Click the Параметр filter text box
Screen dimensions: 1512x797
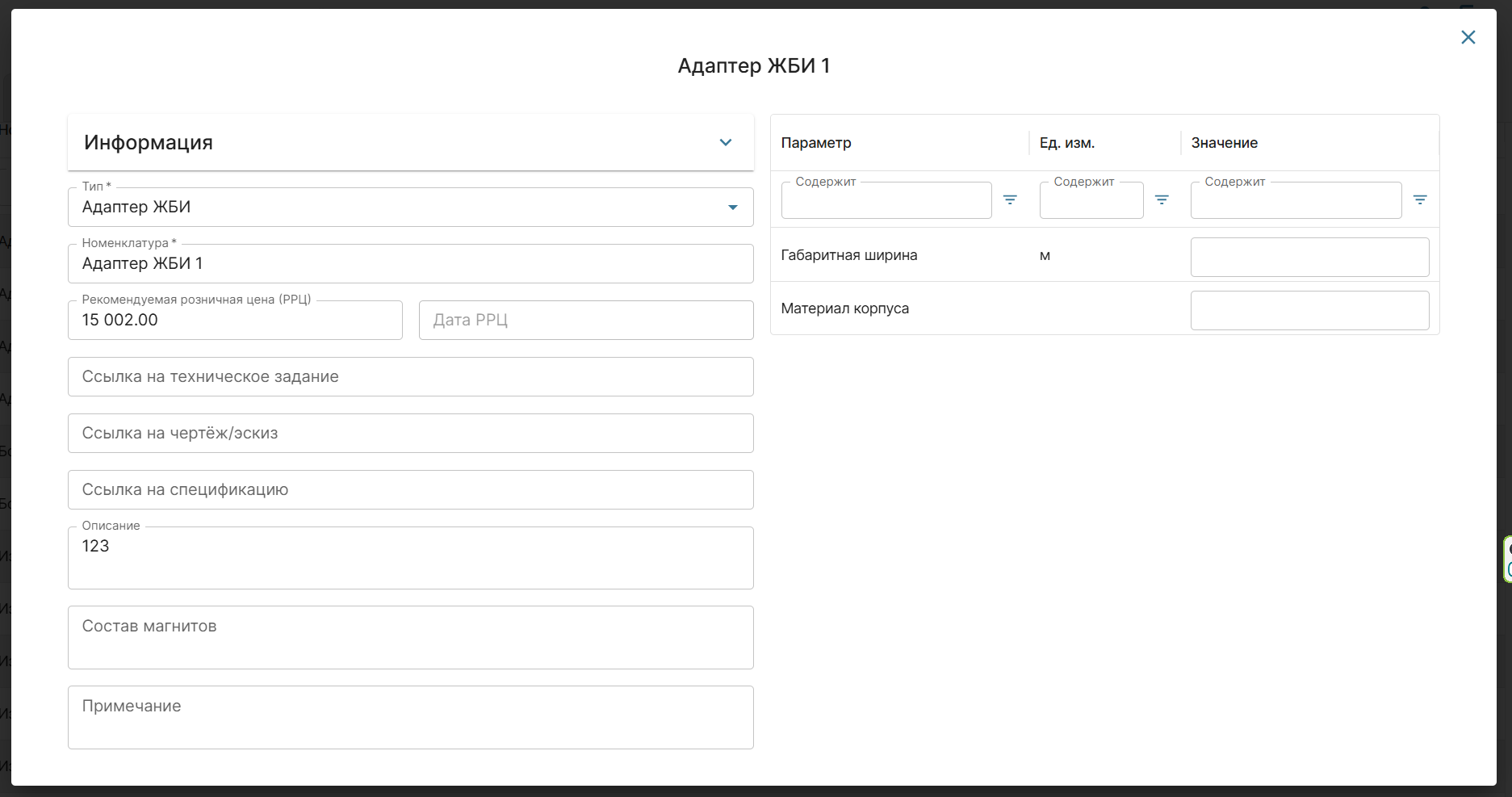pyautogui.click(x=886, y=200)
